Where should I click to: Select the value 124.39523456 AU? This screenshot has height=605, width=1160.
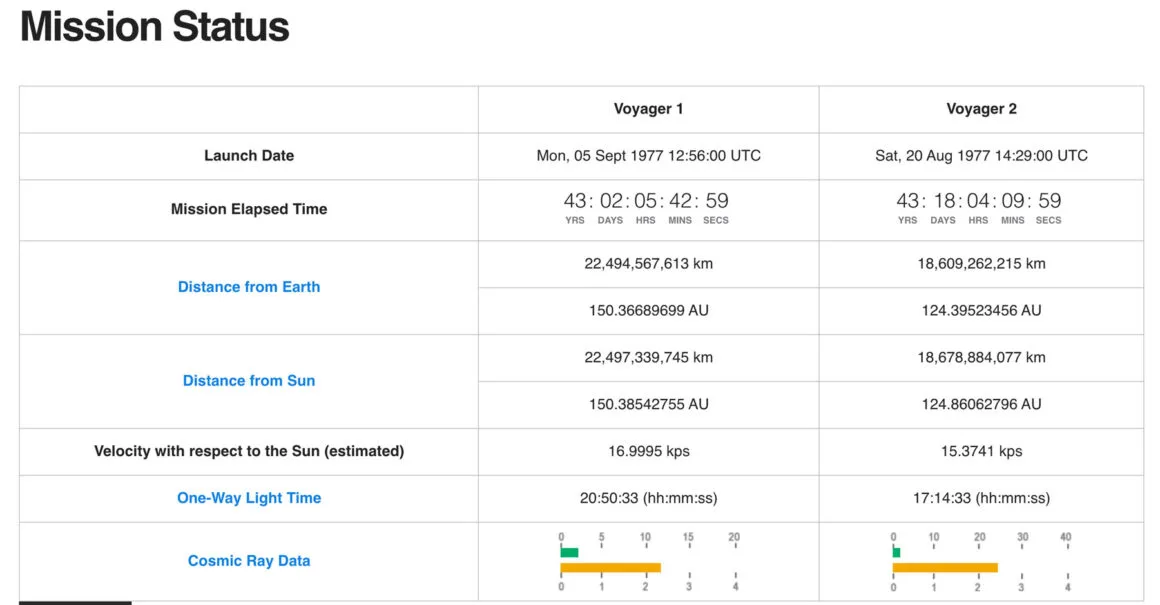tap(981, 311)
